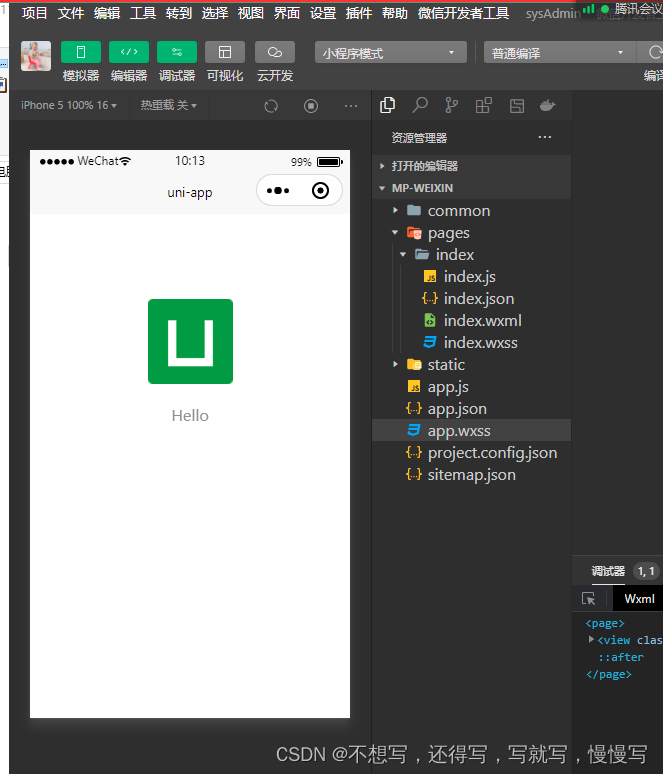This screenshot has width=663, height=774.
Task: Open the Docker whale icon
Action: [547, 105]
